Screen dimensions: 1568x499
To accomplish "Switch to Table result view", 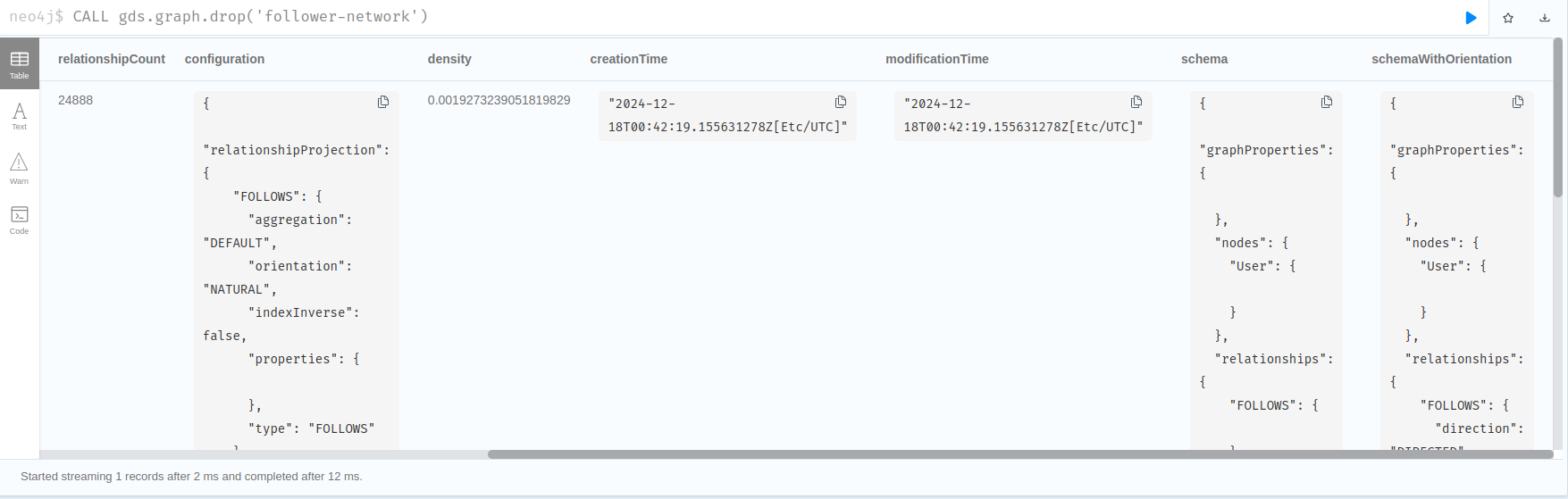I will pyautogui.click(x=20, y=63).
